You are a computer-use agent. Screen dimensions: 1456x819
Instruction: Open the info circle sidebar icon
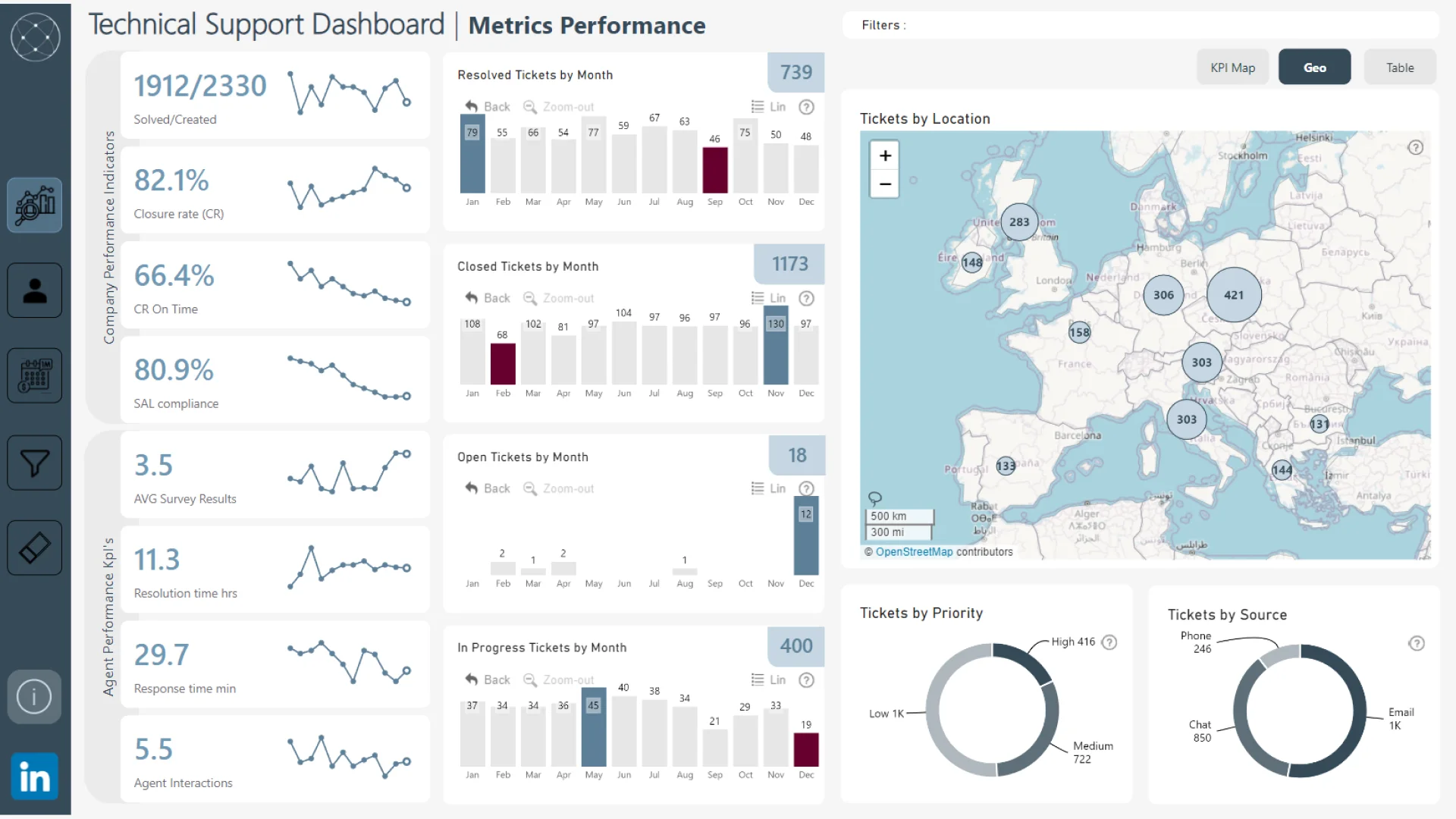35,696
